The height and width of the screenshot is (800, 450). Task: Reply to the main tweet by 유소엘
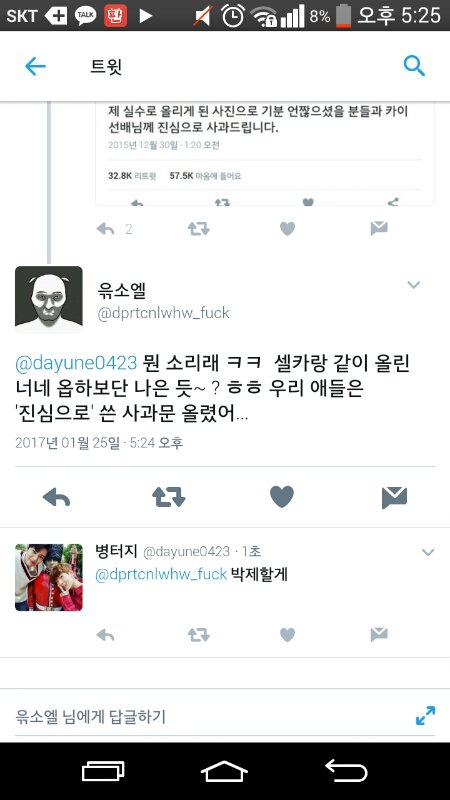click(56, 496)
